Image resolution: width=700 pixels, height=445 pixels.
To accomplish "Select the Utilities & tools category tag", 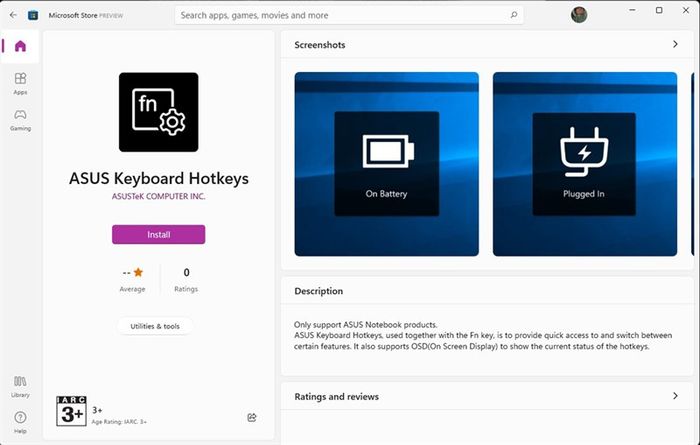I will tap(155, 326).
